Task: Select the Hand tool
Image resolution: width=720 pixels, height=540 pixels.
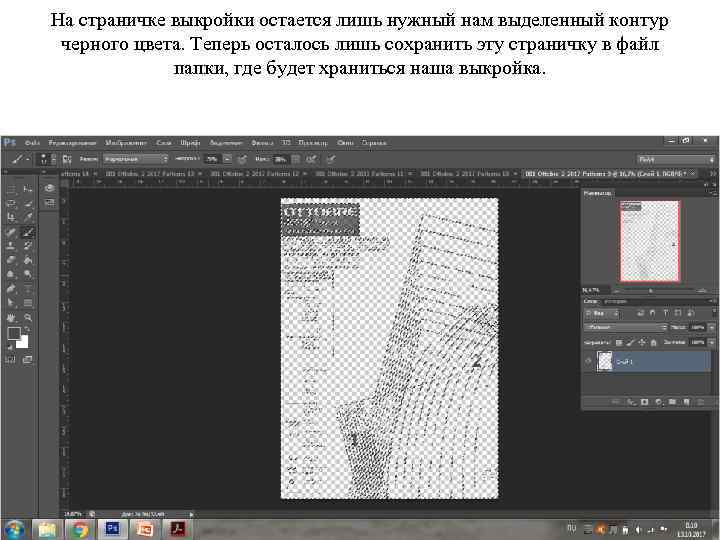Action: (10, 316)
